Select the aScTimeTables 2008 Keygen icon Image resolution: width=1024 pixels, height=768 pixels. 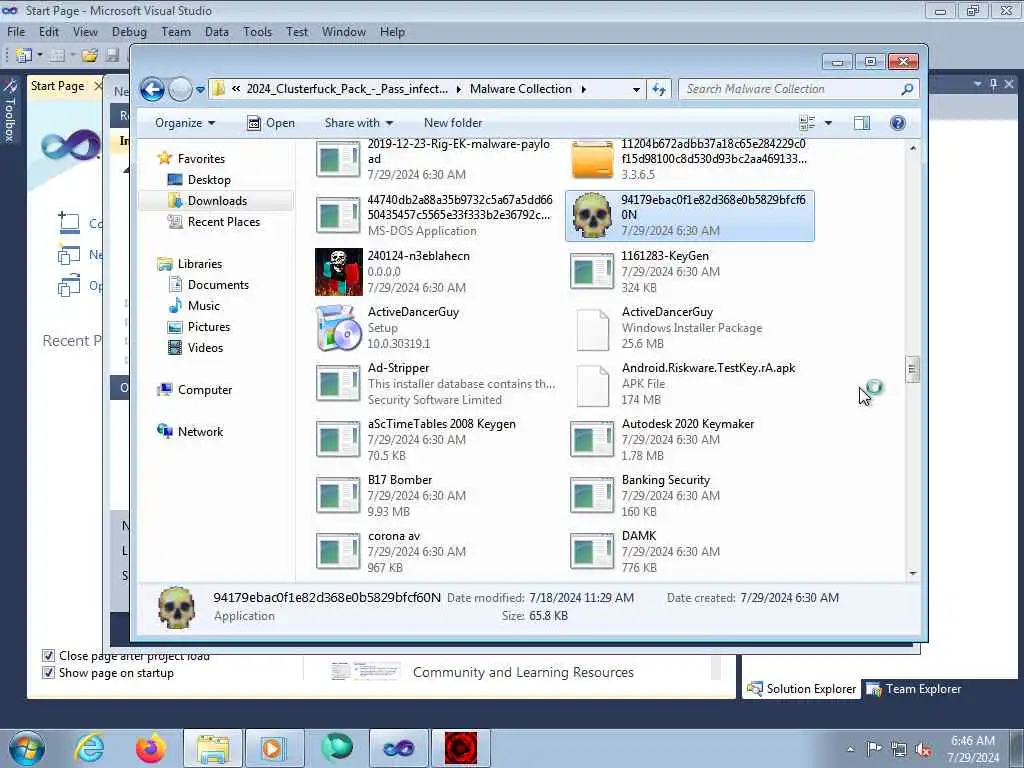(338, 440)
